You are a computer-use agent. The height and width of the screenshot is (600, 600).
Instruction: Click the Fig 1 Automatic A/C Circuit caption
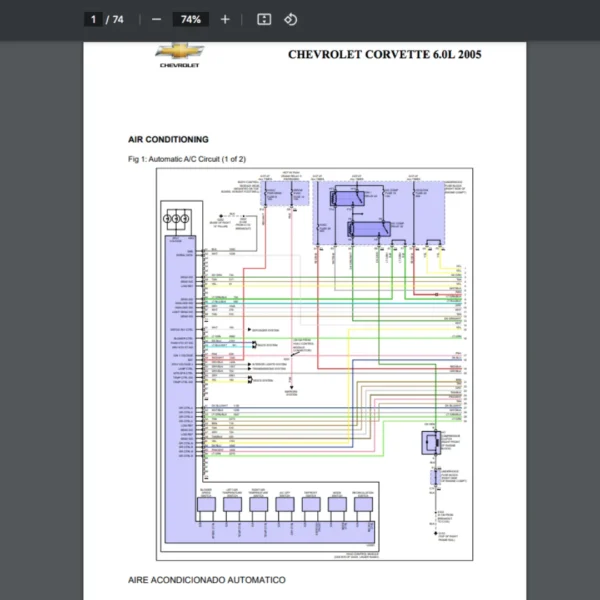(187, 159)
